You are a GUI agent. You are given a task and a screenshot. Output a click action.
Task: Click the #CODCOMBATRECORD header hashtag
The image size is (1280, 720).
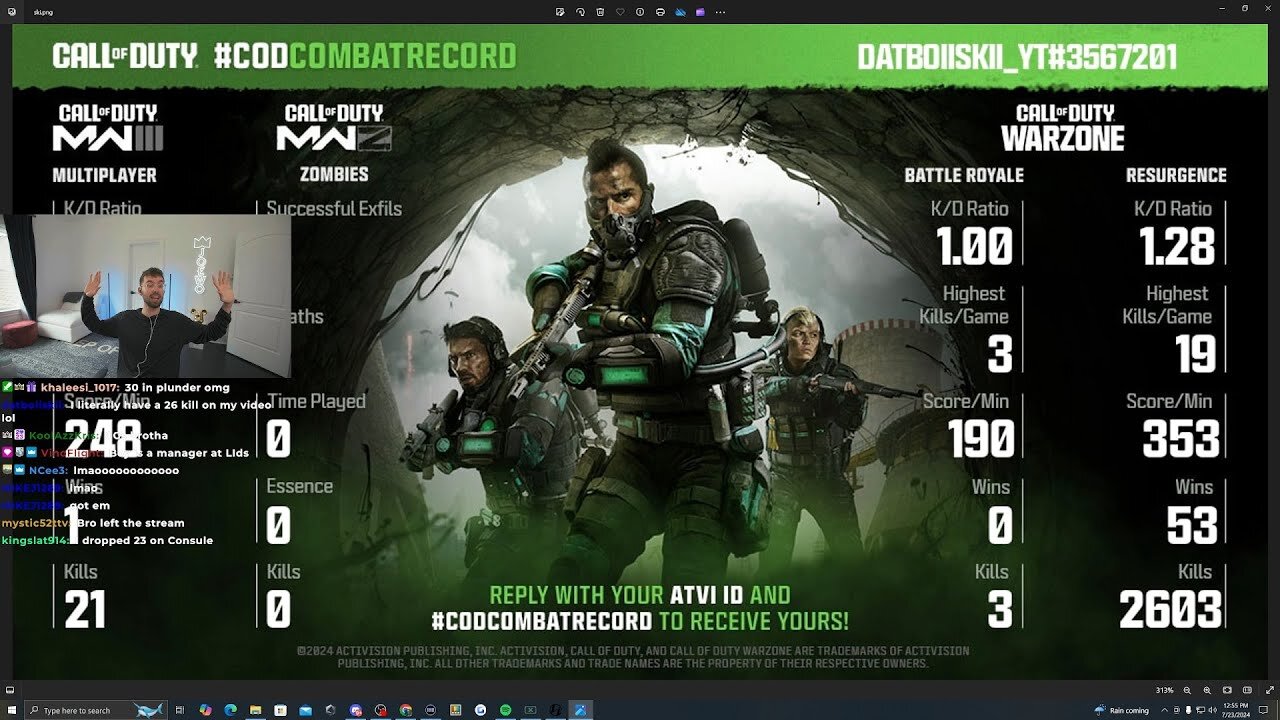point(365,56)
